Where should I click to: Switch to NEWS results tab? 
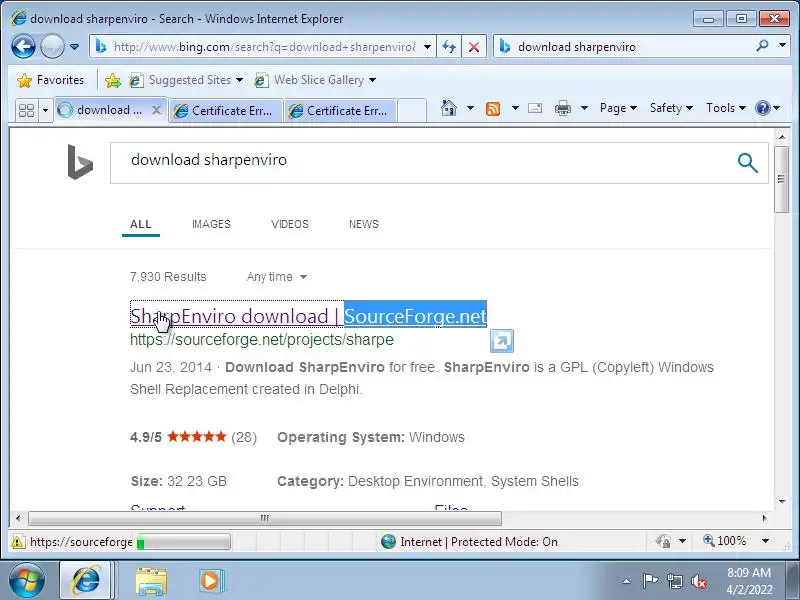pos(364,224)
